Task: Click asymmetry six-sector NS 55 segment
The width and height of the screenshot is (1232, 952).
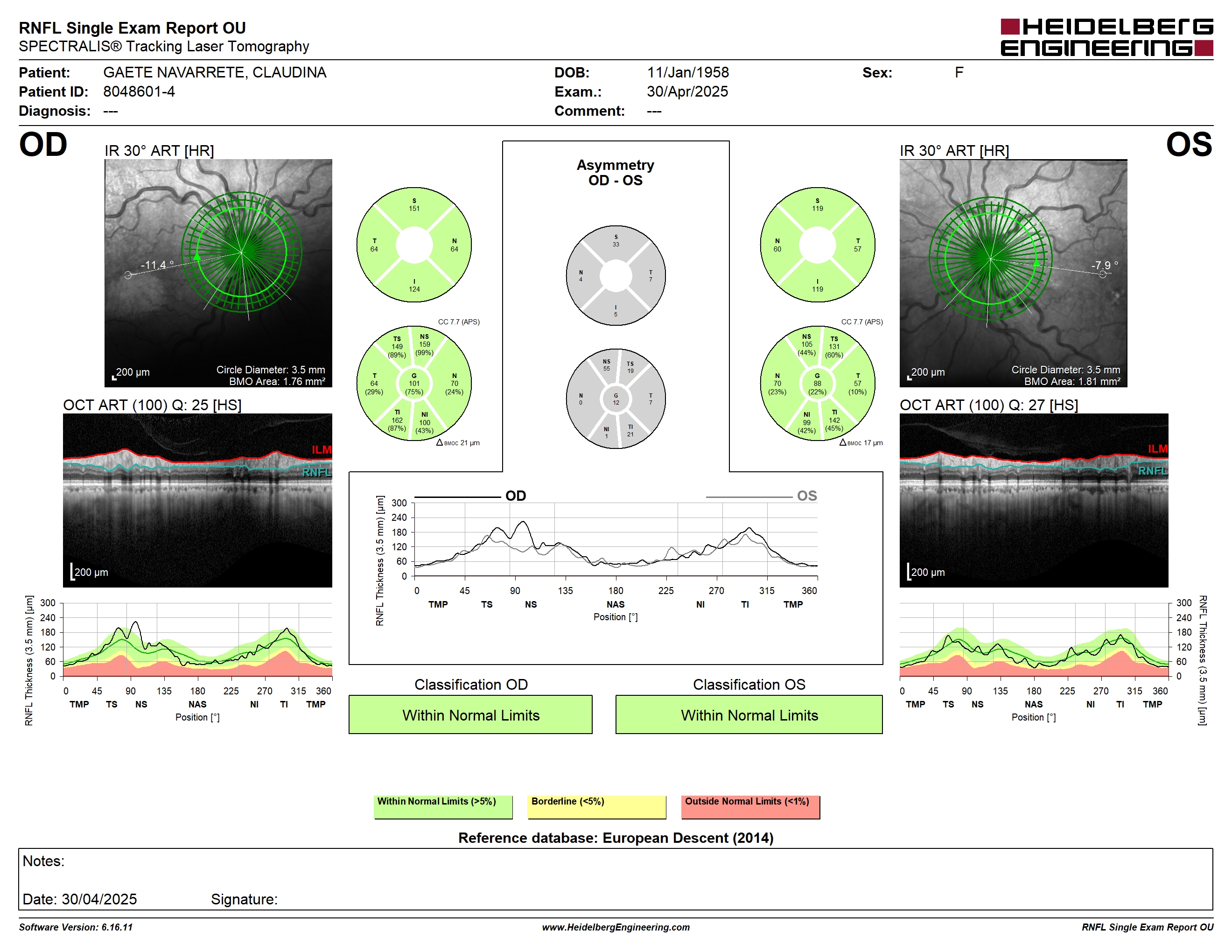Action: point(606,365)
